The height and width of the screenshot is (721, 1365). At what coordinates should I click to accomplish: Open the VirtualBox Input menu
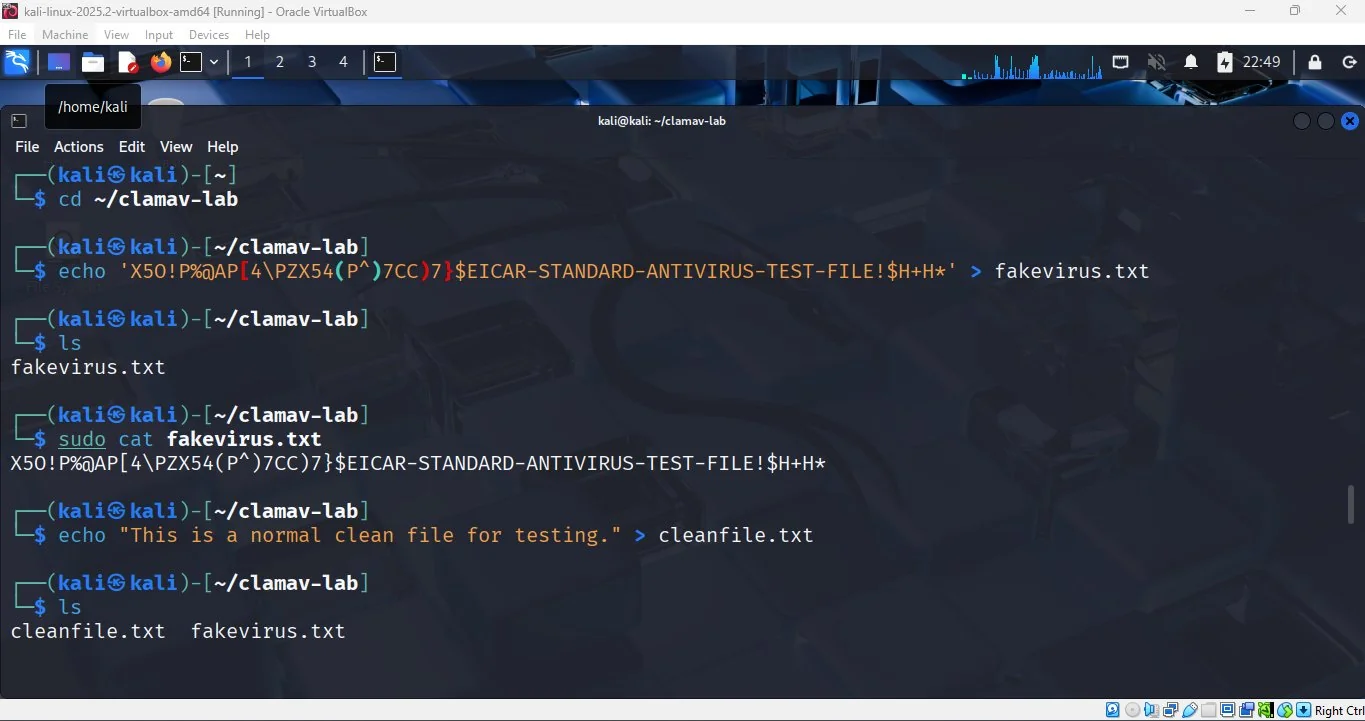159,34
